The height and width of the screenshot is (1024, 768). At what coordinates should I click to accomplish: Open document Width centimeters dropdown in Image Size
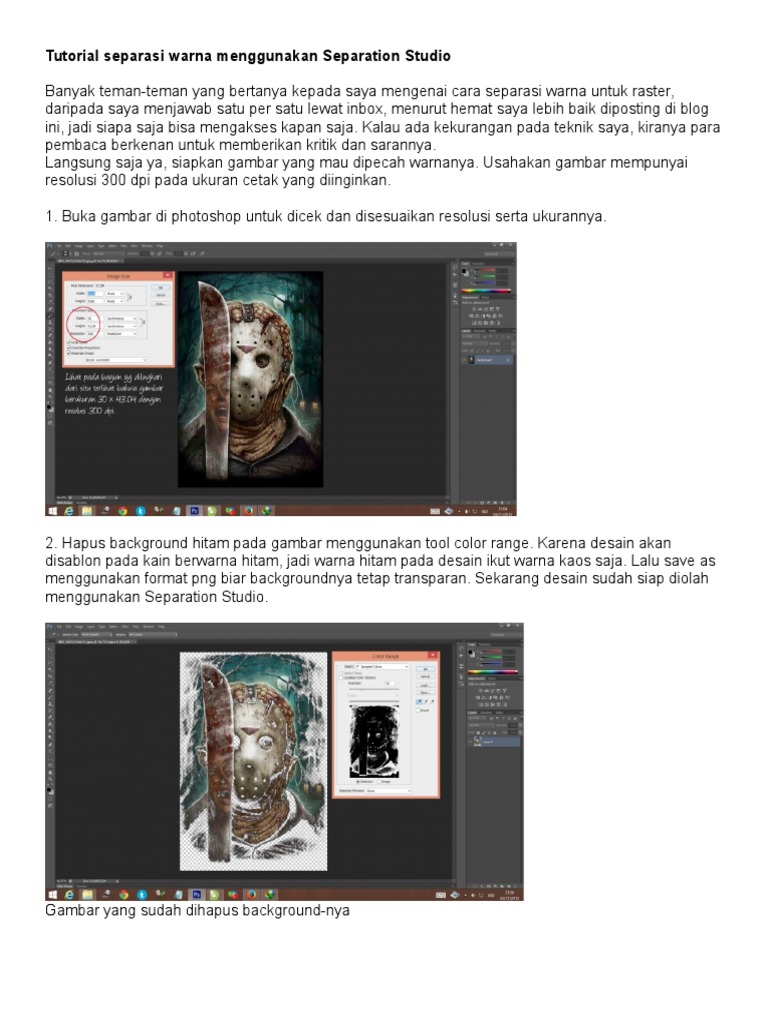tap(122, 319)
